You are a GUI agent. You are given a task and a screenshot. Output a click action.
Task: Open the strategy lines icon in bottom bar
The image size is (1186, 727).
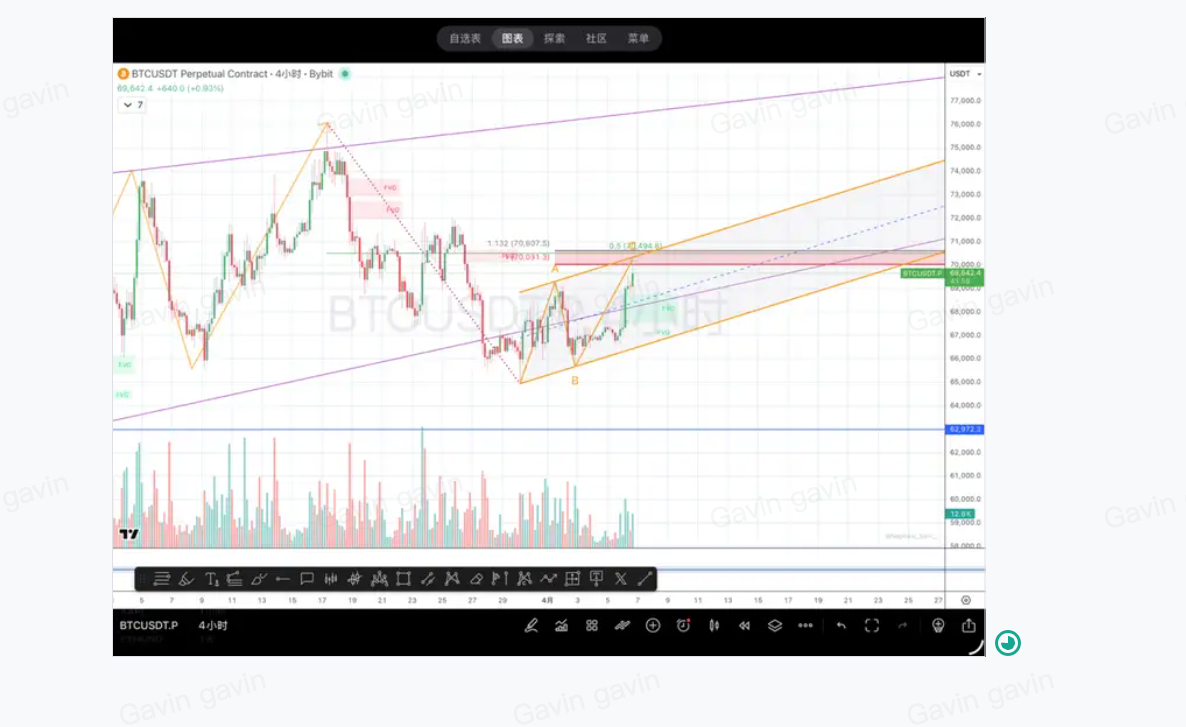pyautogui.click(x=622, y=626)
